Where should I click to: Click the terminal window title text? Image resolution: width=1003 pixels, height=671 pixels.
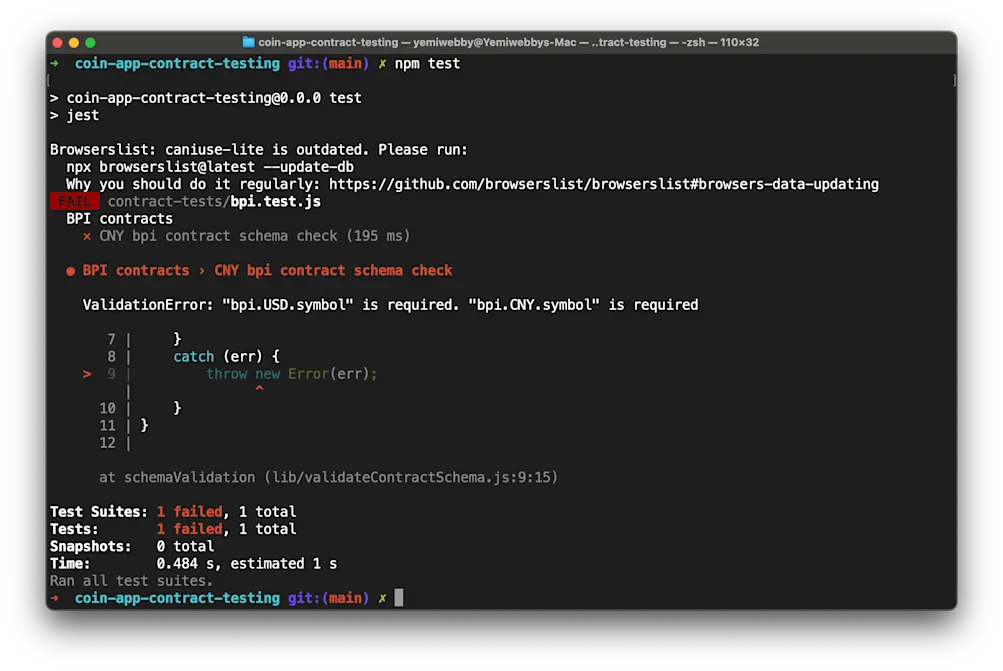point(509,42)
